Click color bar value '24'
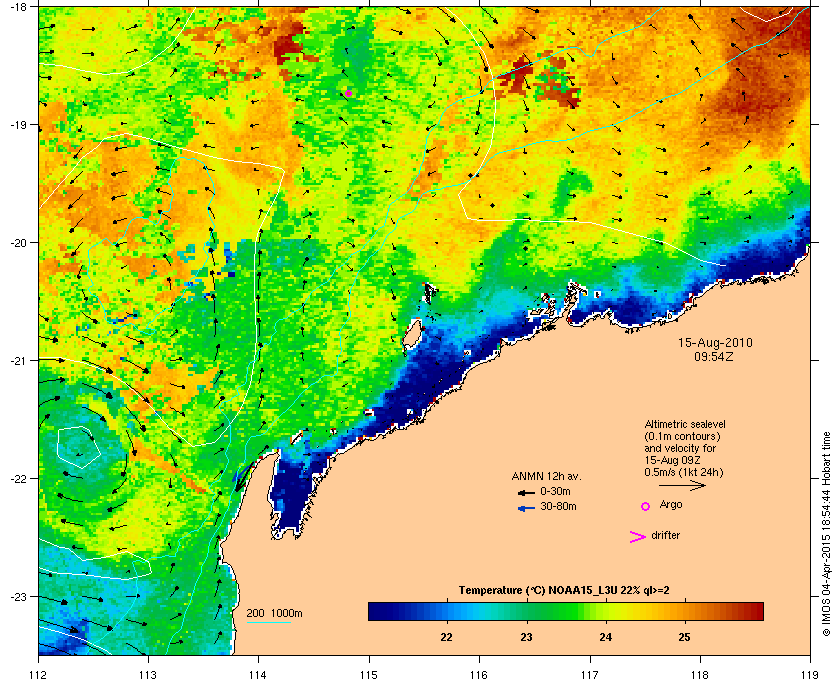Image resolution: width=840 pixels, height=680 pixels. [x=605, y=638]
